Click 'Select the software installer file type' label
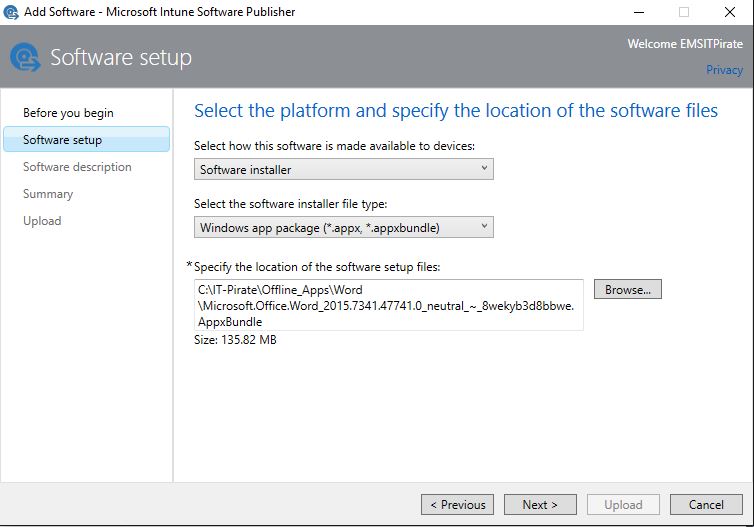Screen dimensions: 754x527 [x=290, y=204]
